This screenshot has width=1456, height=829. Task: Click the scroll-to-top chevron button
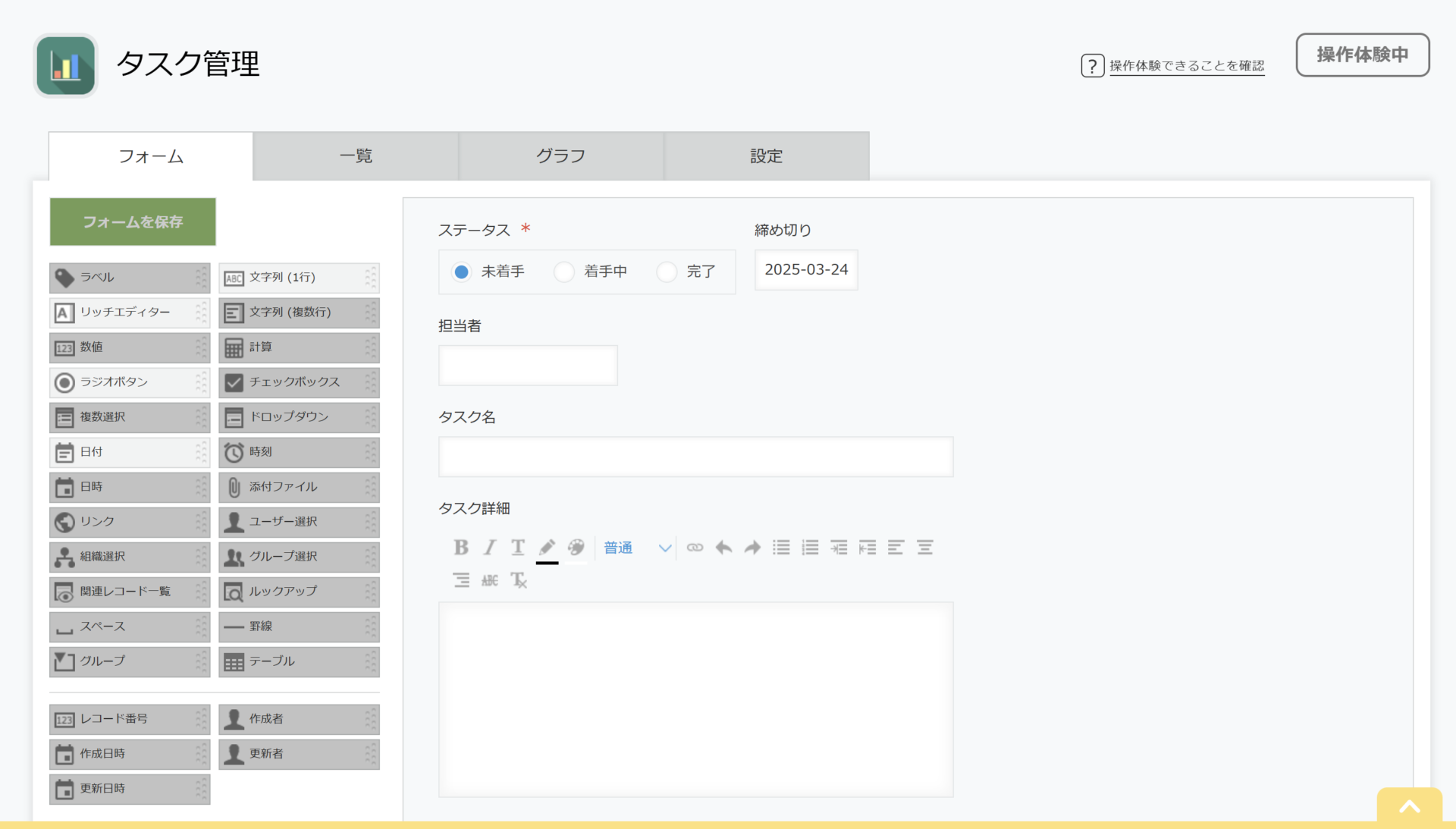pos(1409,807)
